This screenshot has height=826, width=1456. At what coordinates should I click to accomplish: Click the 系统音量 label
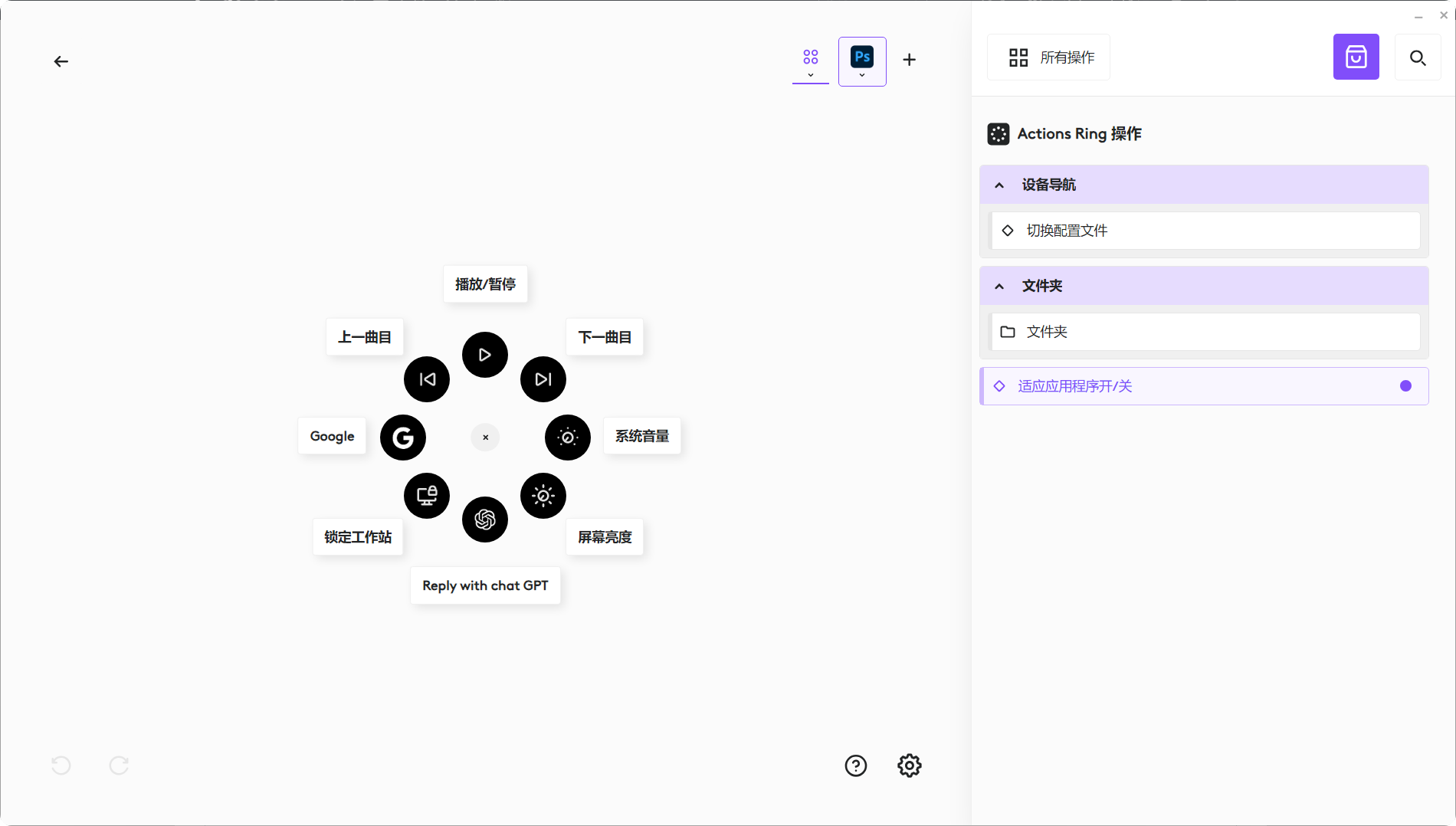coord(642,436)
